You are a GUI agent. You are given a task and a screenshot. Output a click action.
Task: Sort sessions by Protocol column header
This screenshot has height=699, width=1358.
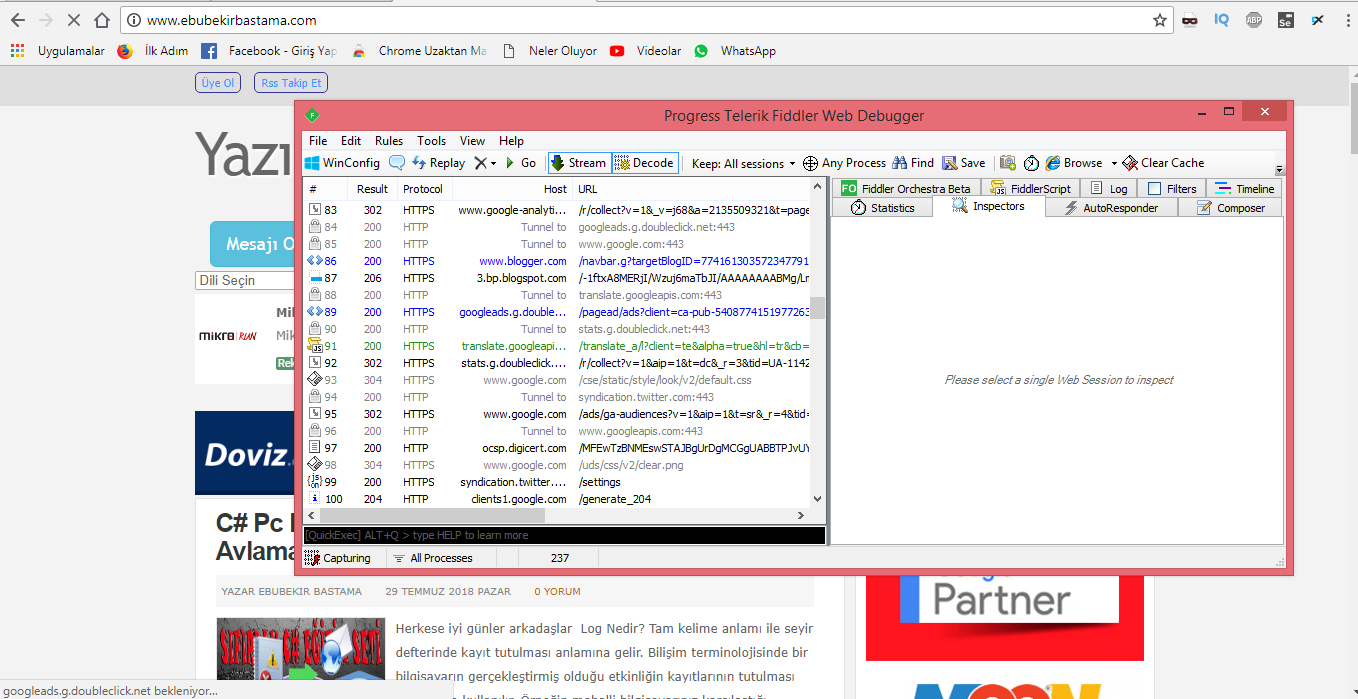[423, 189]
